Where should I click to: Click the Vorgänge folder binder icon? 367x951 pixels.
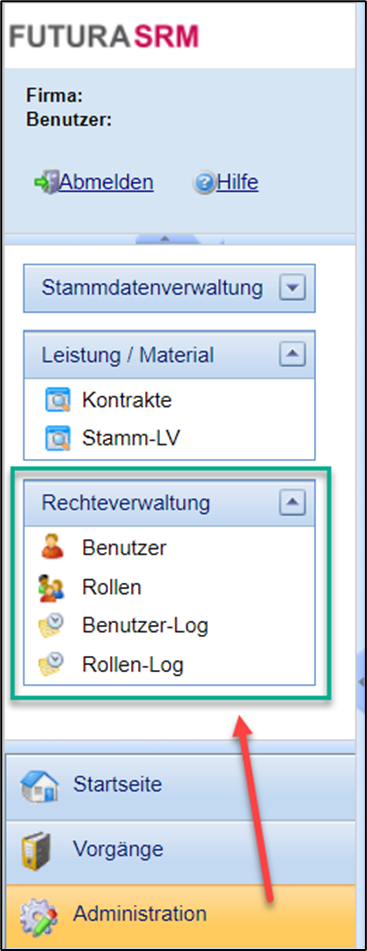click(36, 850)
